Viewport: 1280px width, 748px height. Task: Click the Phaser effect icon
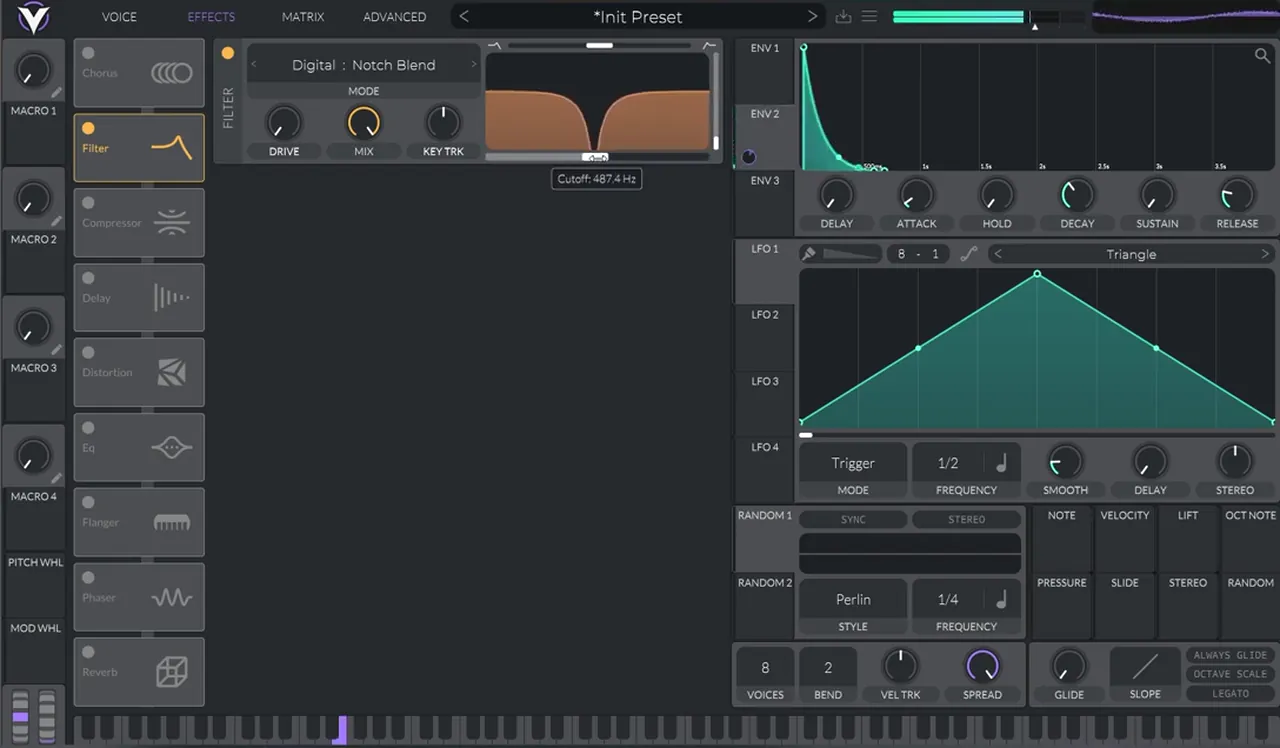pyautogui.click(x=171, y=598)
